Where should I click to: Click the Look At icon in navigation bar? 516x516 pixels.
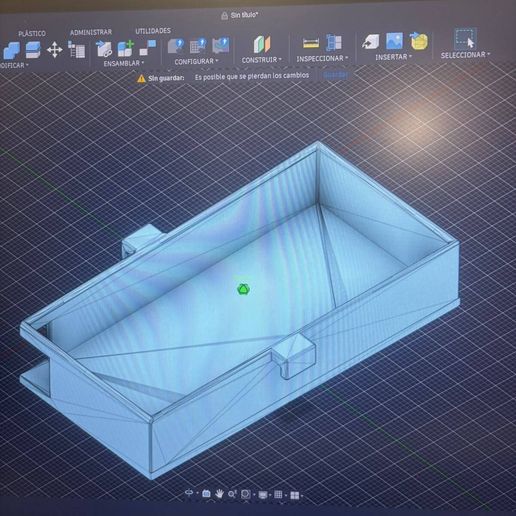(206, 493)
